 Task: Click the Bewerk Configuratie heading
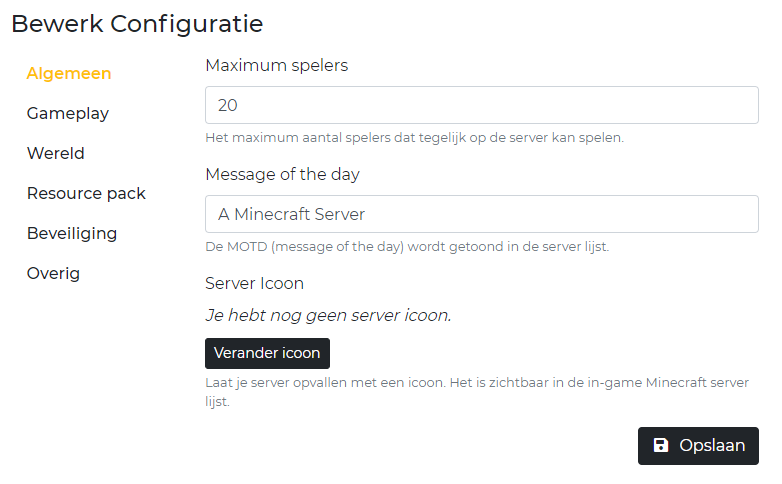[x=137, y=23]
